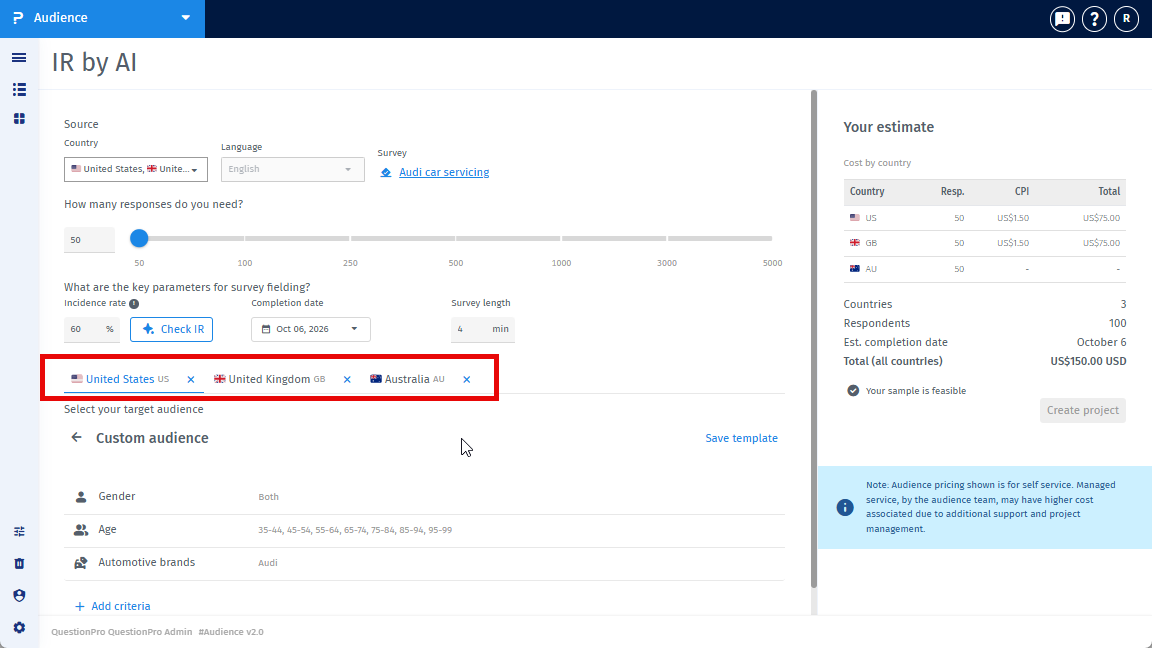Open the feedback message icon
This screenshot has width=1152, height=648.
click(1062, 19)
